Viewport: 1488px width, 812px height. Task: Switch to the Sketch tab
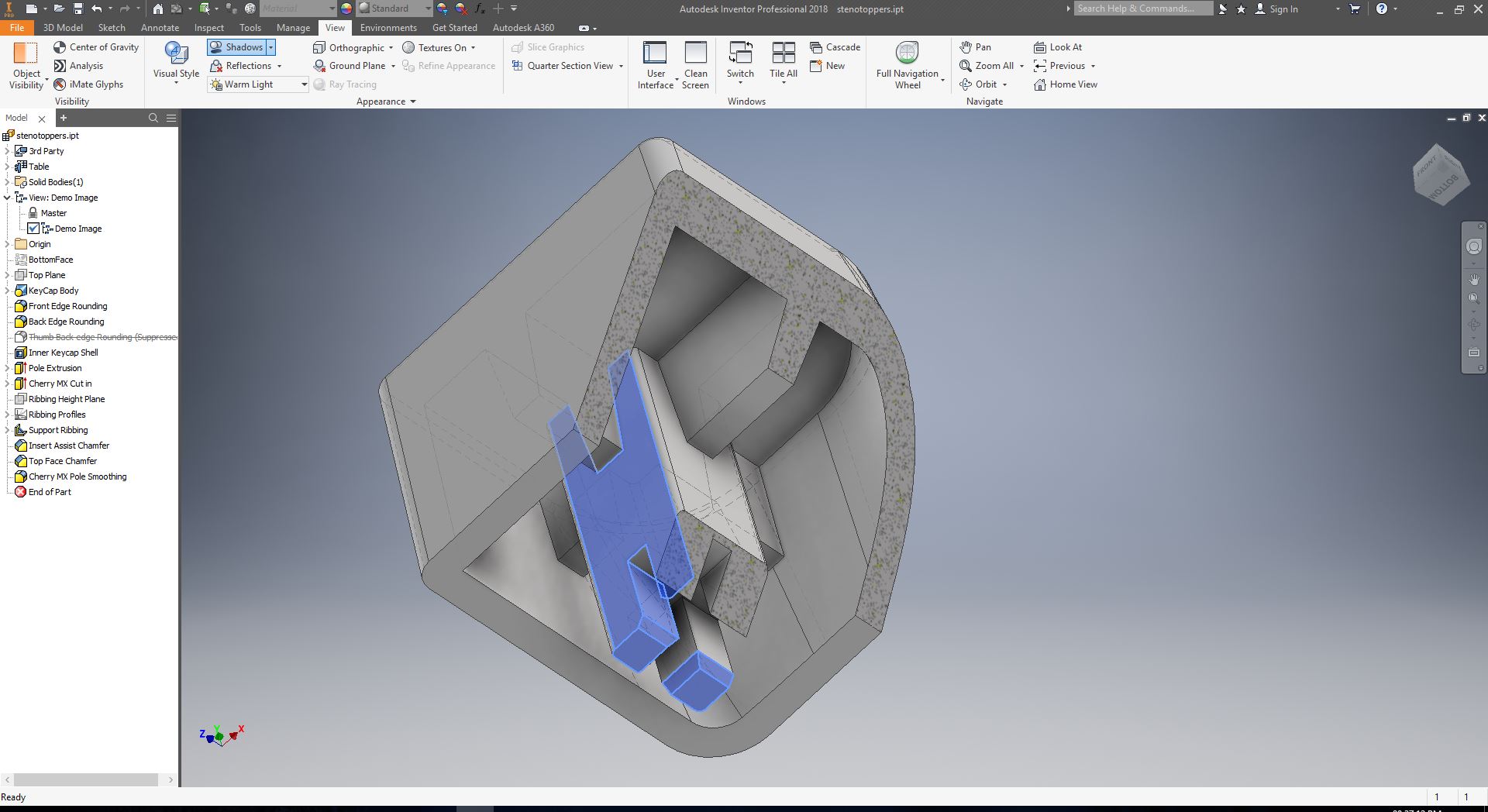point(112,28)
